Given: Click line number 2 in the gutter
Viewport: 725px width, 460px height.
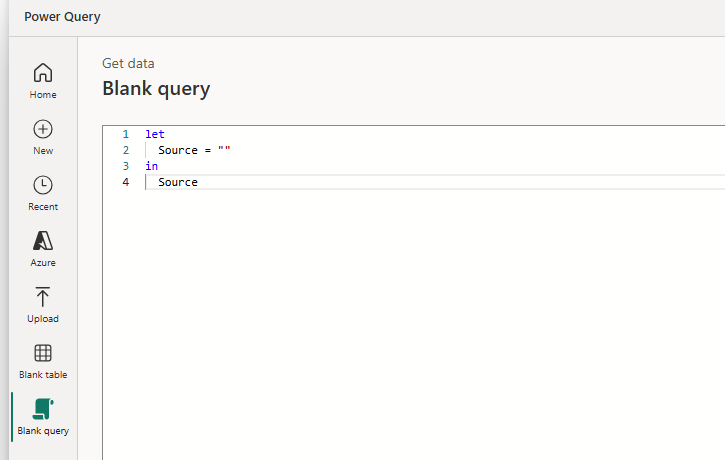Looking at the screenshot, I should (125, 150).
